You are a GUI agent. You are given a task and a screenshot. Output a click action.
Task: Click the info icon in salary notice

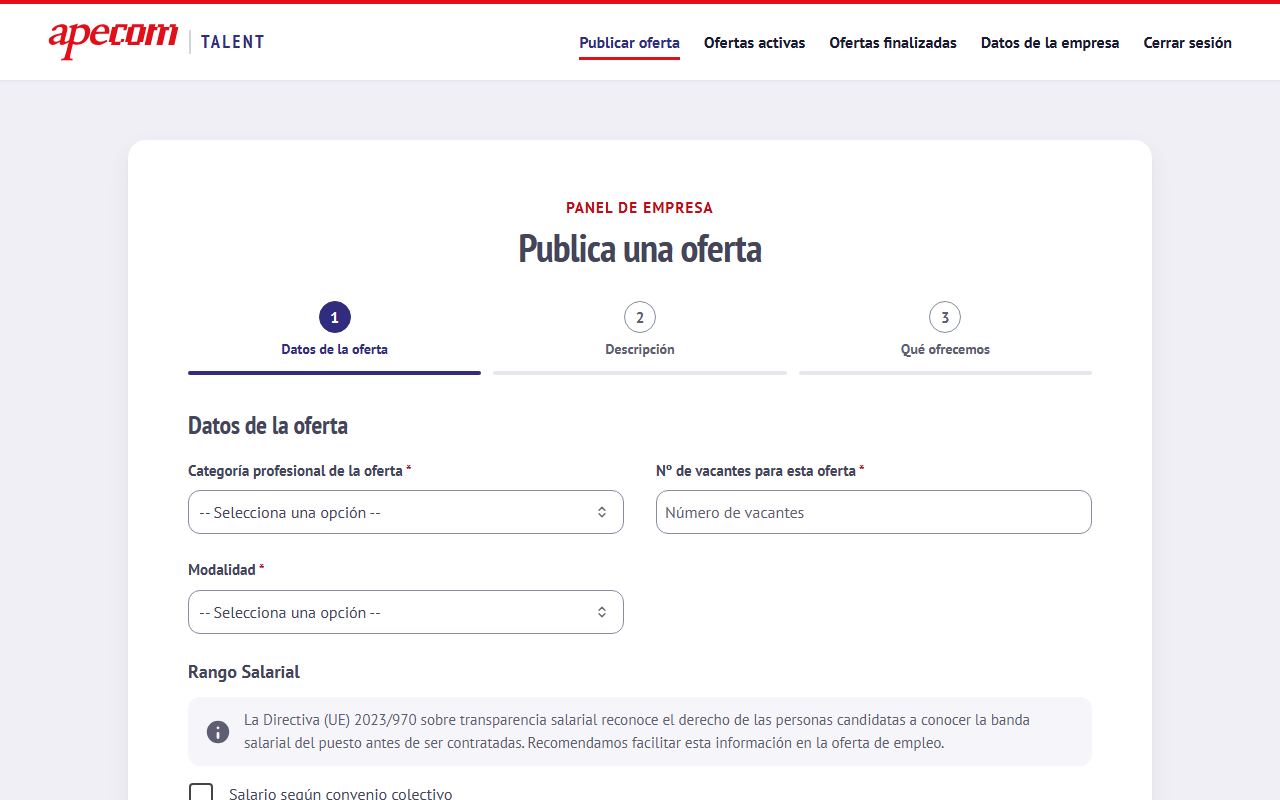(218, 732)
